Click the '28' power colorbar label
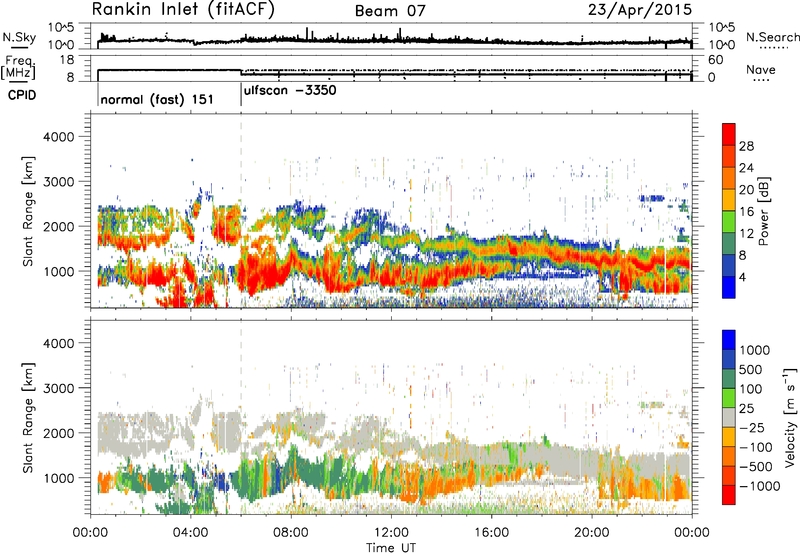 coord(746,146)
